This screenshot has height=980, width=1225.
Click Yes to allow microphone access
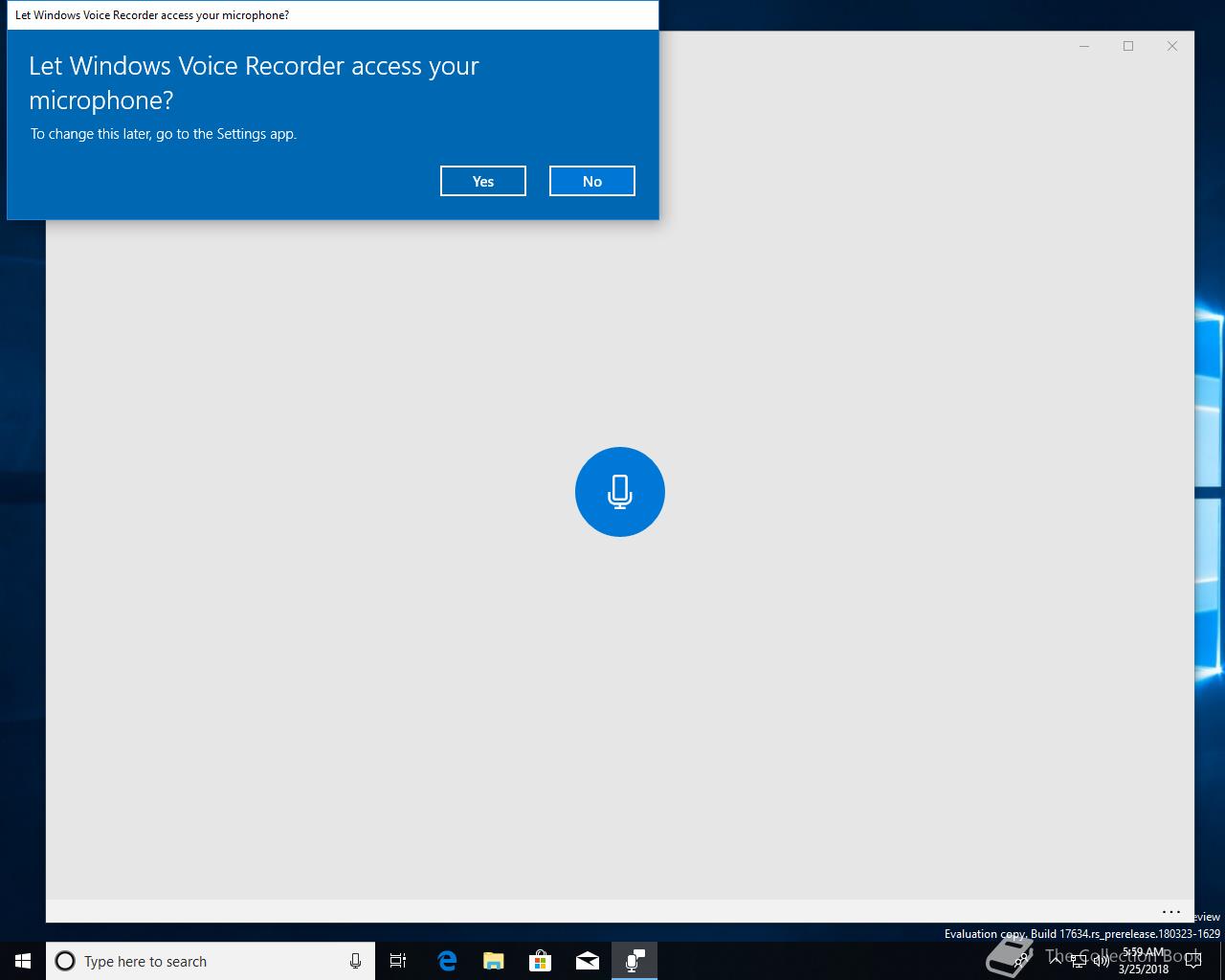tap(483, 181)
